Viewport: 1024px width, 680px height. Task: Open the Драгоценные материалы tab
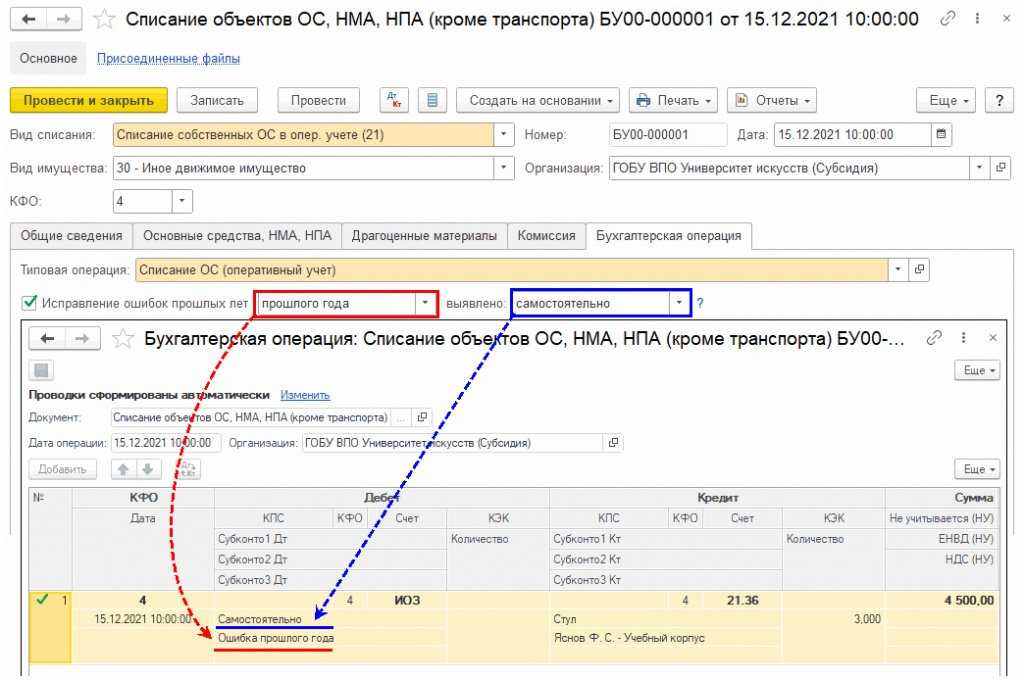coord(424,236)
